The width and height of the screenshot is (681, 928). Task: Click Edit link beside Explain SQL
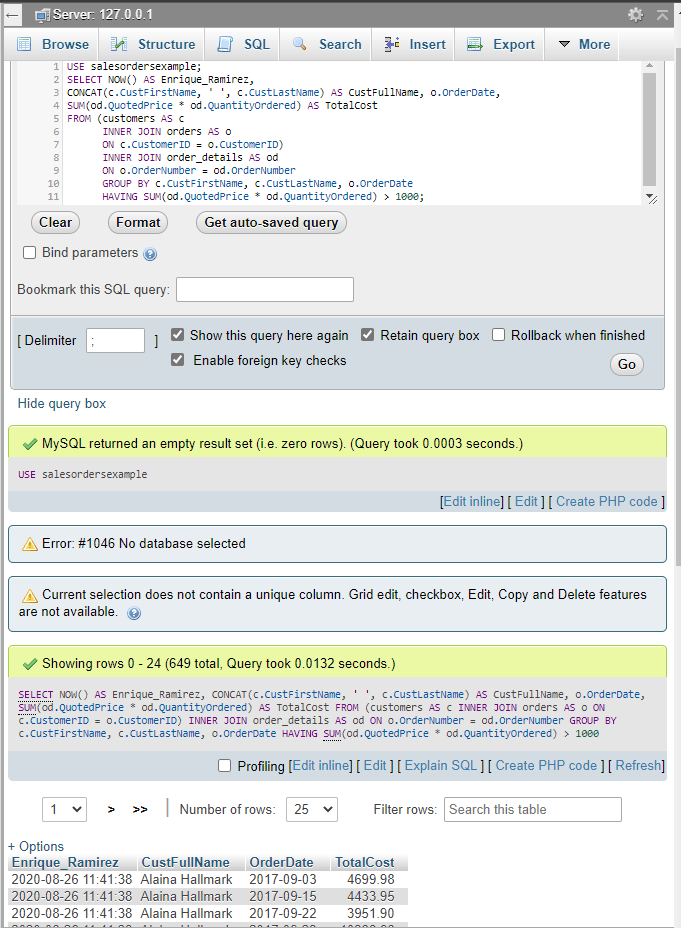tap(375, 766)
